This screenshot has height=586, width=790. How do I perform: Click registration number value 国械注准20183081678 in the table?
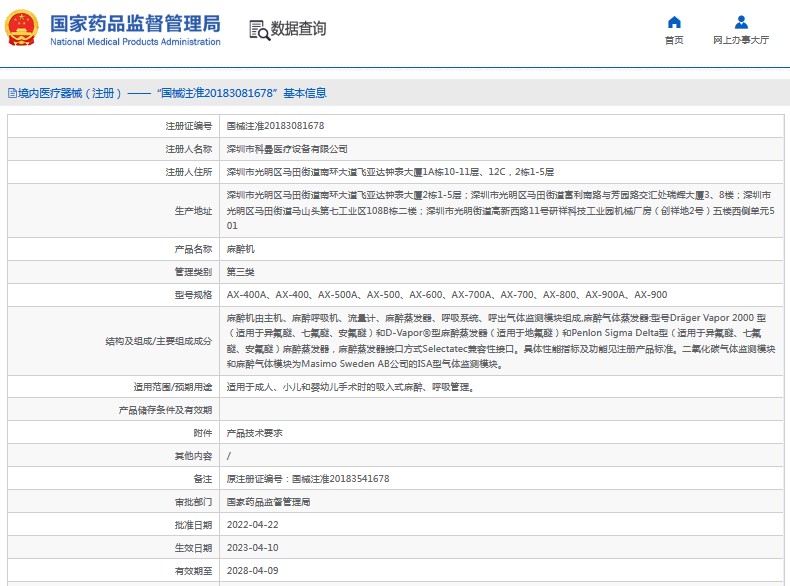pos(275,126)
